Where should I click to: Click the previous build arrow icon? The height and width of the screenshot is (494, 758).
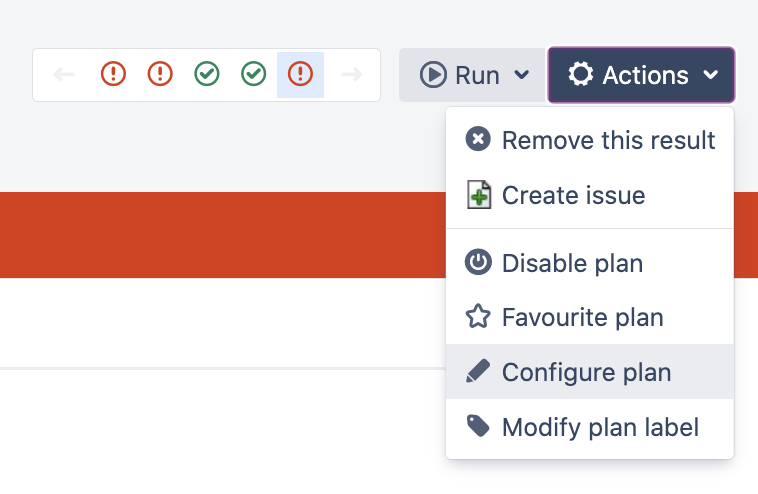click(64, 75)
